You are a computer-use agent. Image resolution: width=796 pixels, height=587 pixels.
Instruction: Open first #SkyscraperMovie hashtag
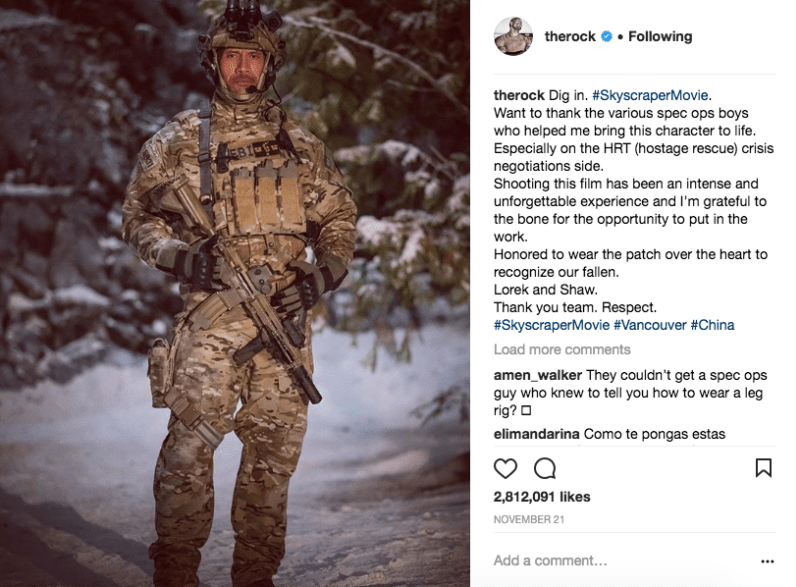650,95
